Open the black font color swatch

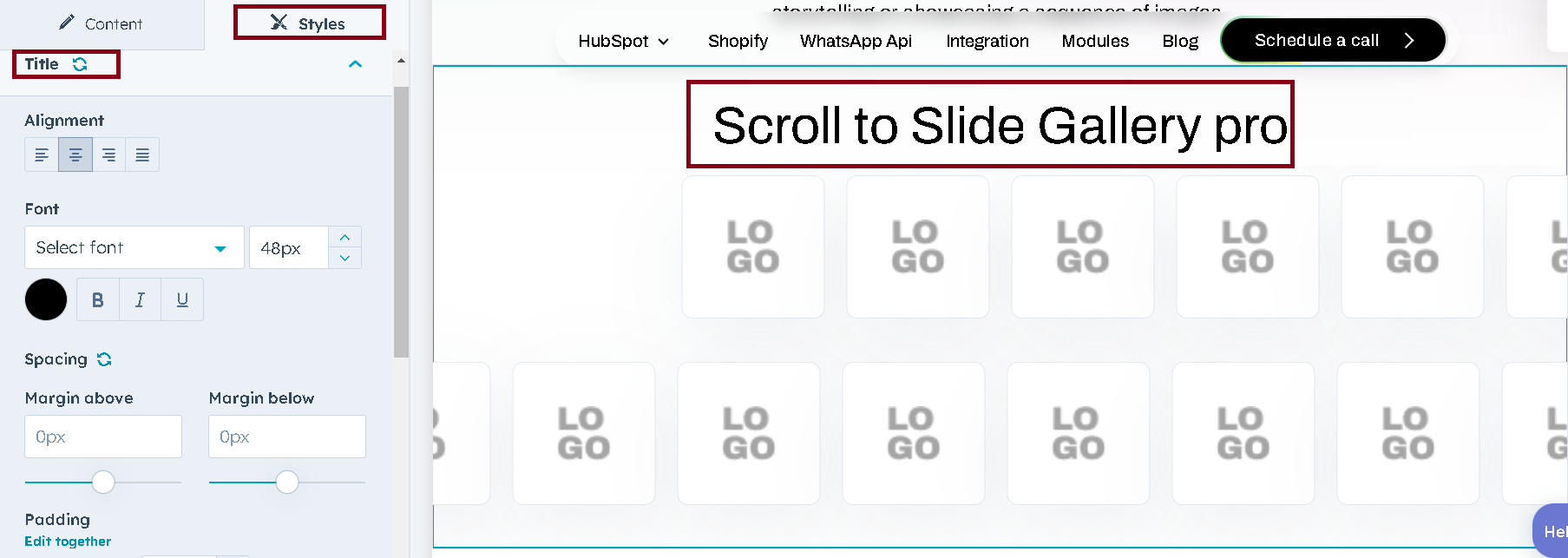[x=46, y=299]
